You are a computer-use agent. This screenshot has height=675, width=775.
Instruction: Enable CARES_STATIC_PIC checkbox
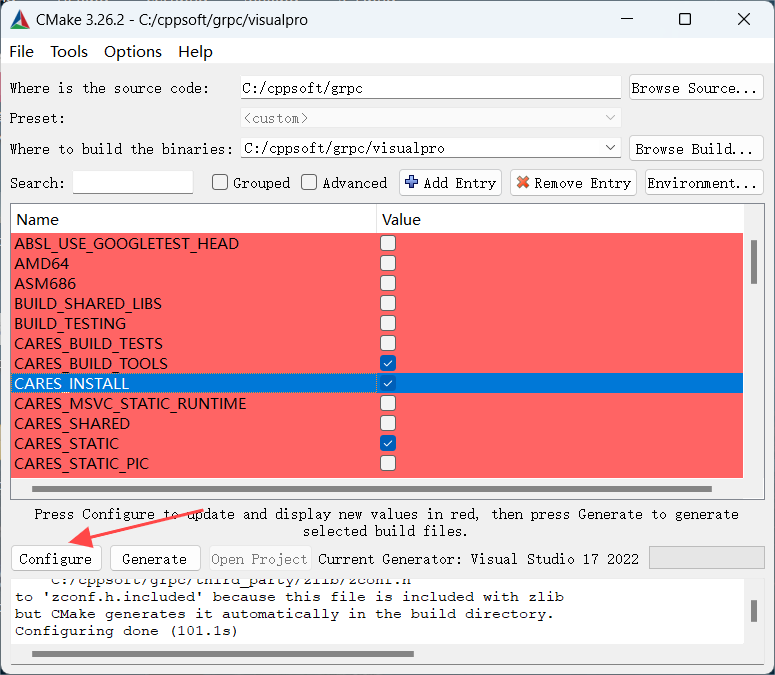[x=388, y=463]
